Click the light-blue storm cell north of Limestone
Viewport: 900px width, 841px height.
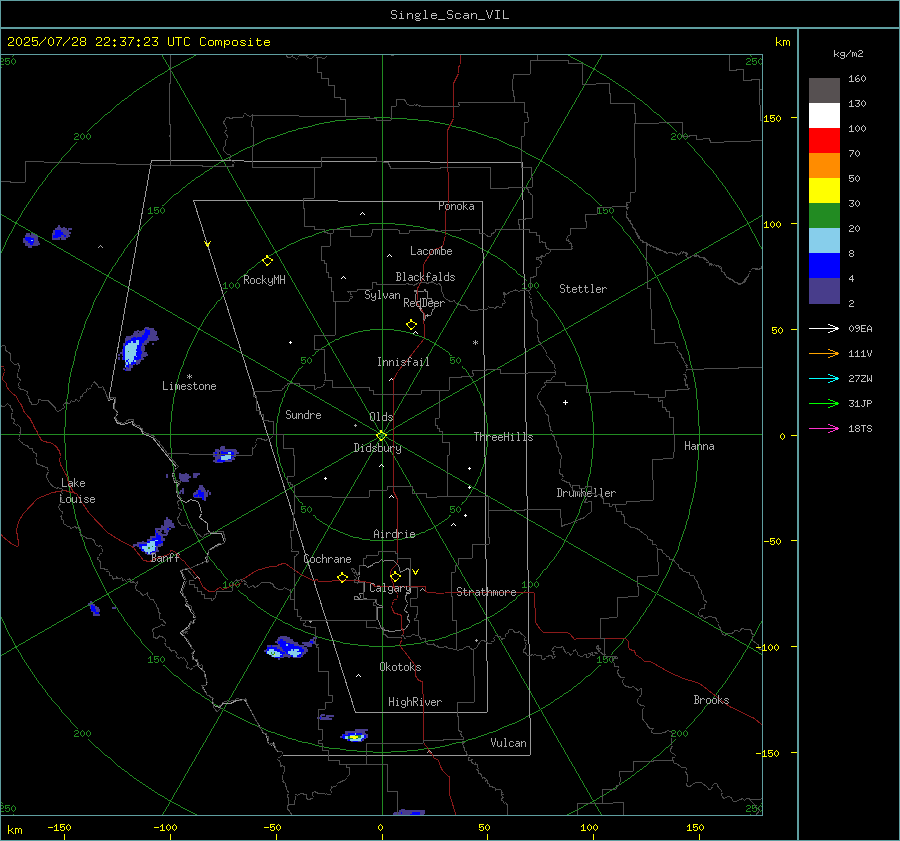pyautogui.click(x=137, y=347)
